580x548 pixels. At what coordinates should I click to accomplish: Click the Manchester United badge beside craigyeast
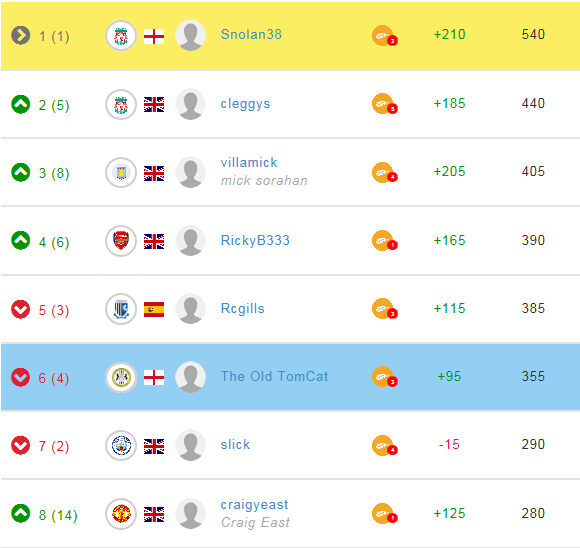click(x=121, y=514)
